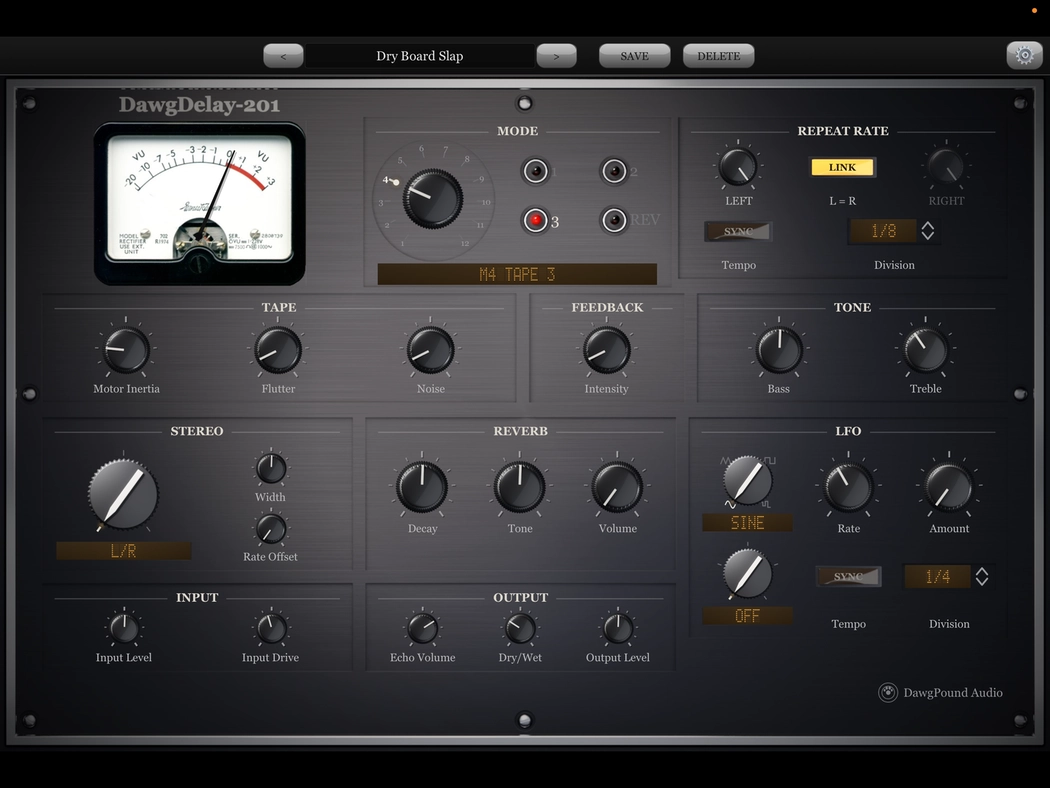Click the stepper arrows next to 1/4 division
The image size is (1050, 788).
click(982, 576)
